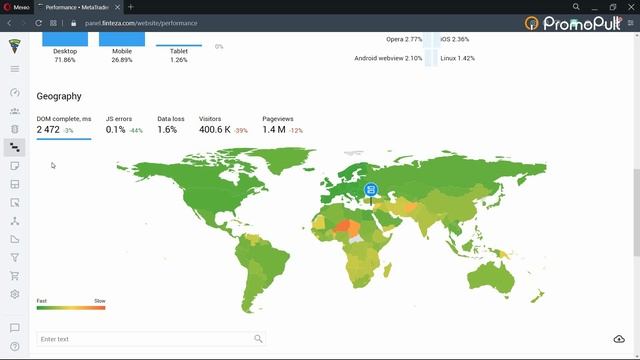Click the Mobile 26.89% device bar
Image resolution: width=640 pixels, height=360 pixels.
tap(122, 39)
